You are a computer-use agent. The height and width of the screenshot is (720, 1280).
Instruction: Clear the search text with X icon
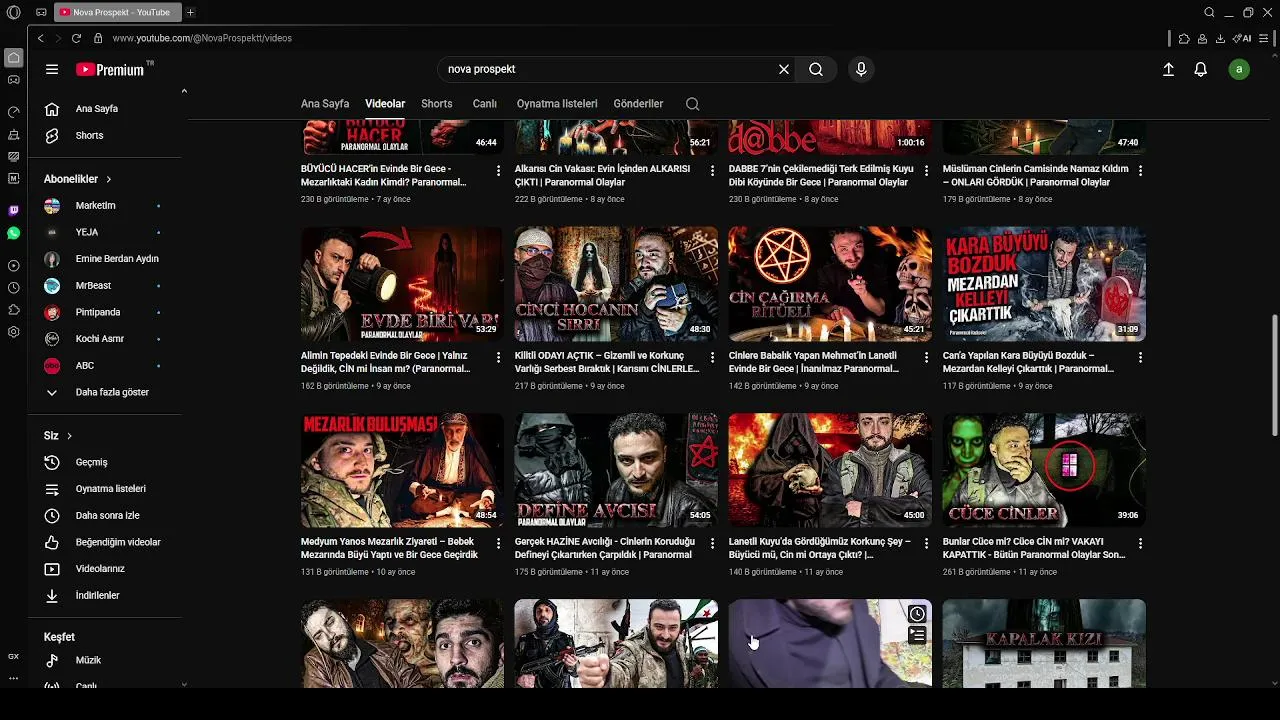point(784,69)
